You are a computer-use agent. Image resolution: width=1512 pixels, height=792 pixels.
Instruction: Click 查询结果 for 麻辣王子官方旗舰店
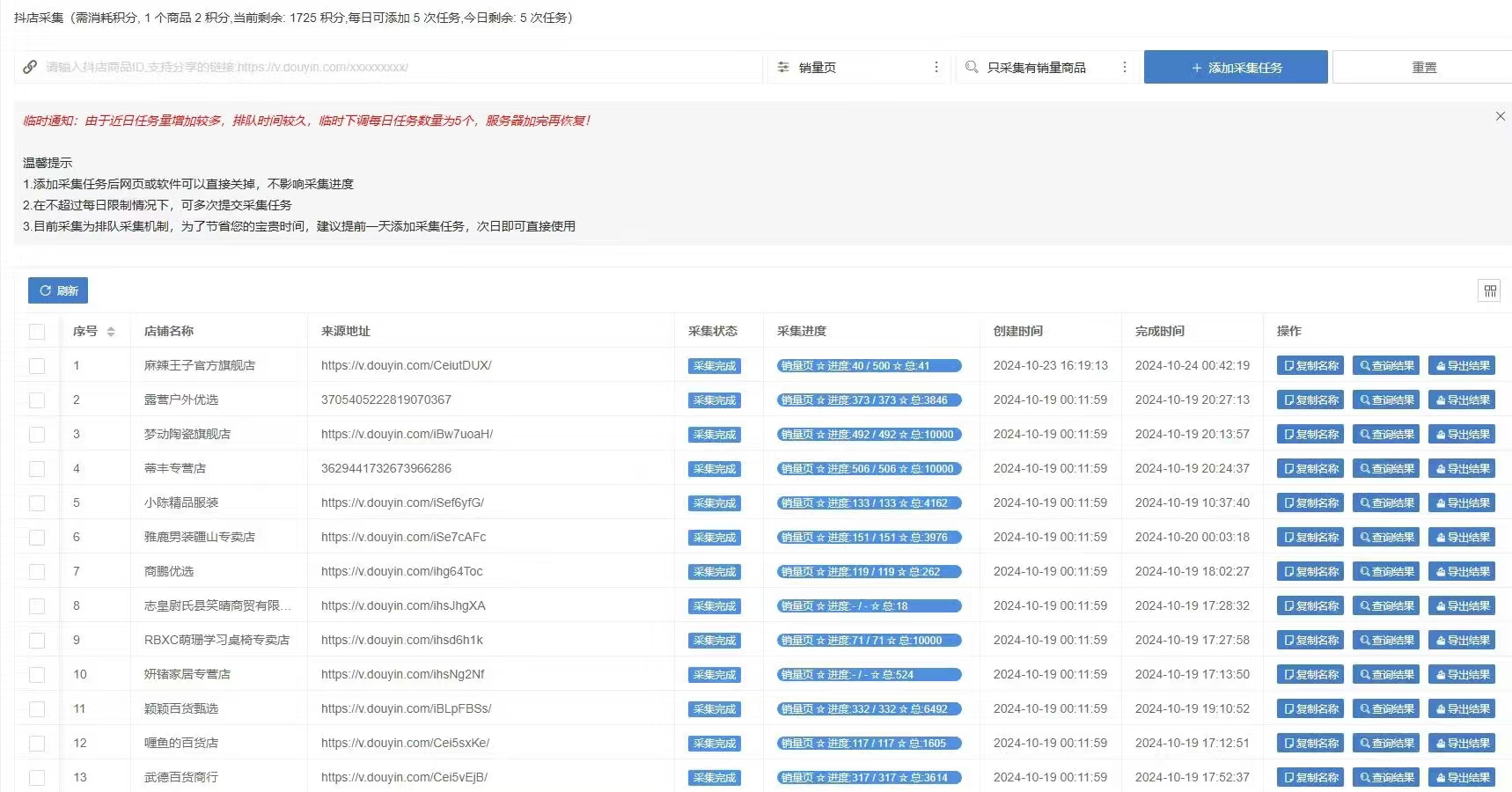(1386, 366)
